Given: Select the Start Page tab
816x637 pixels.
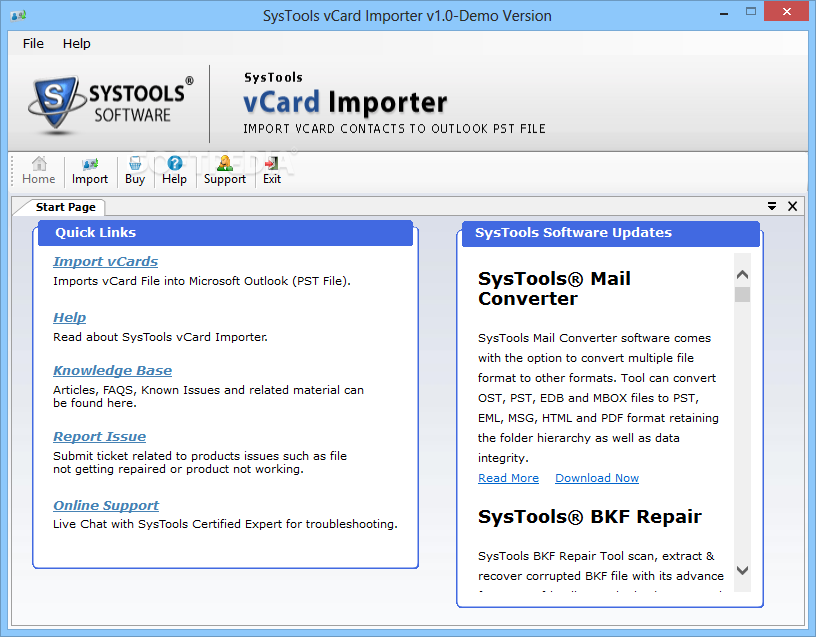Looking at the screenshot, I should coord(66,207).
